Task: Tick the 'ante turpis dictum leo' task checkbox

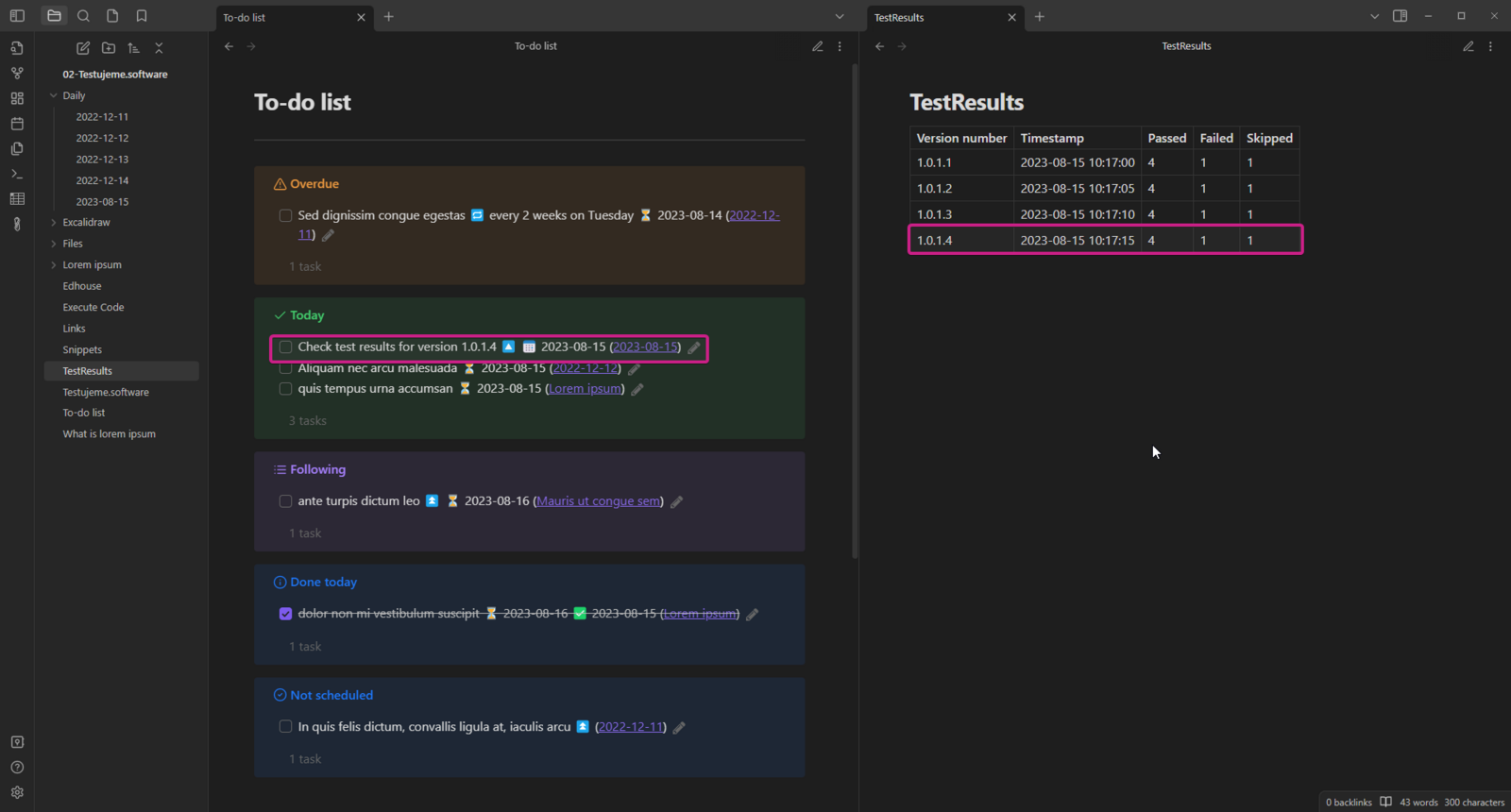Action: (285, 501)
